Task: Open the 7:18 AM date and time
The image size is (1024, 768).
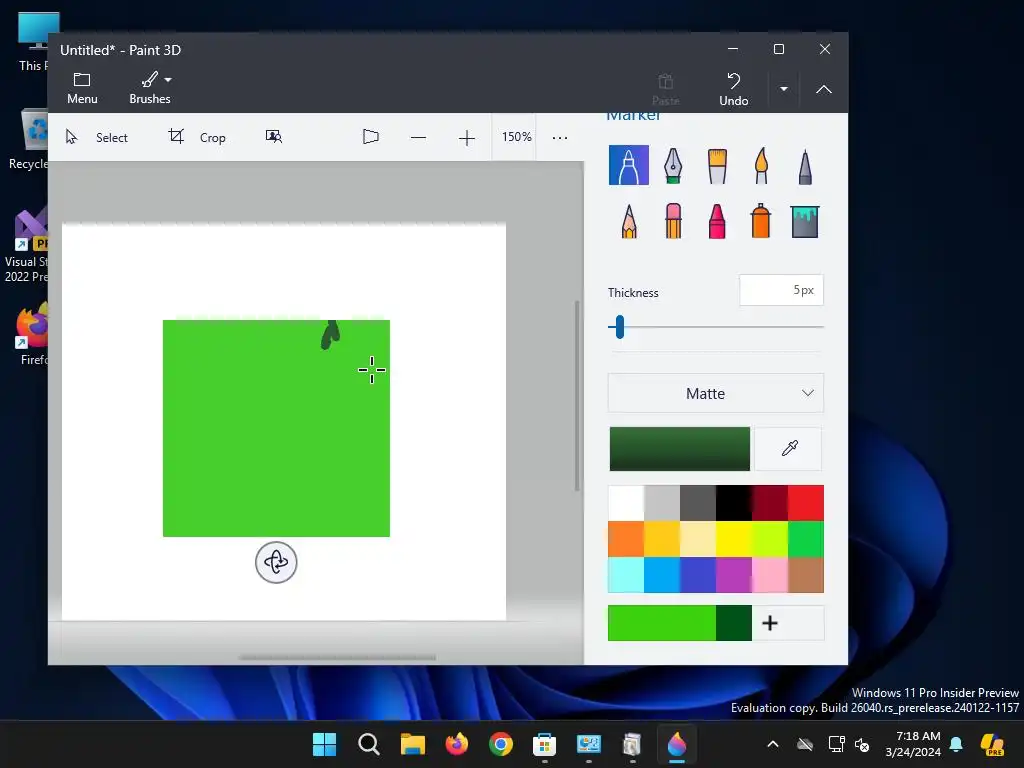Action: point(913,744)
